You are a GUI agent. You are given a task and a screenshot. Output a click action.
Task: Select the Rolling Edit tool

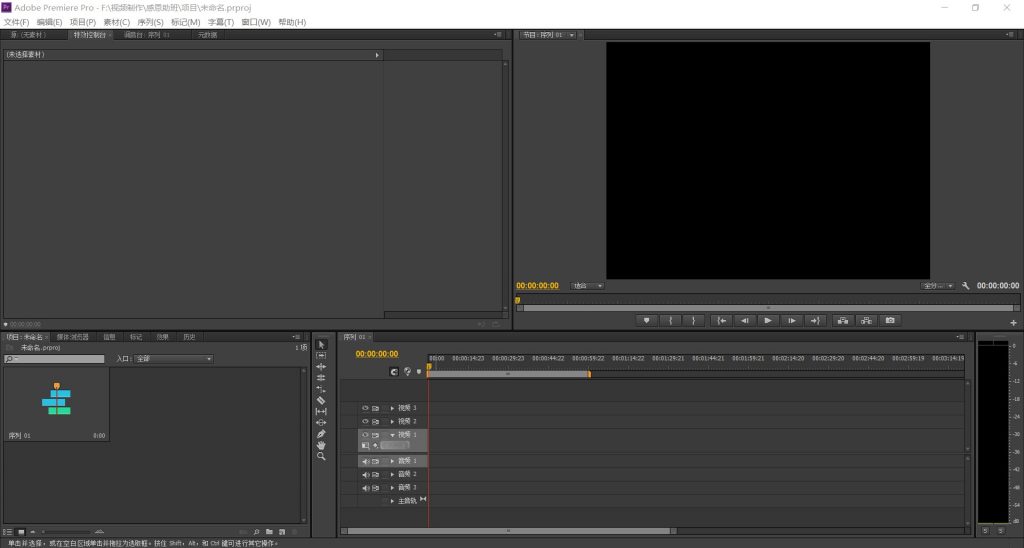321,378
